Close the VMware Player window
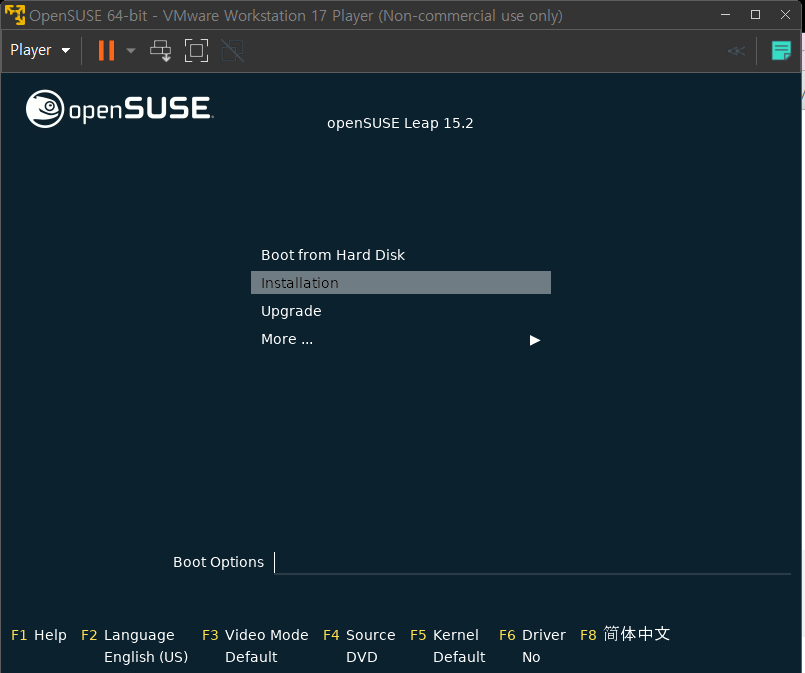The width and height of the screenshot is (805, 673). click(x=785, y=15)
